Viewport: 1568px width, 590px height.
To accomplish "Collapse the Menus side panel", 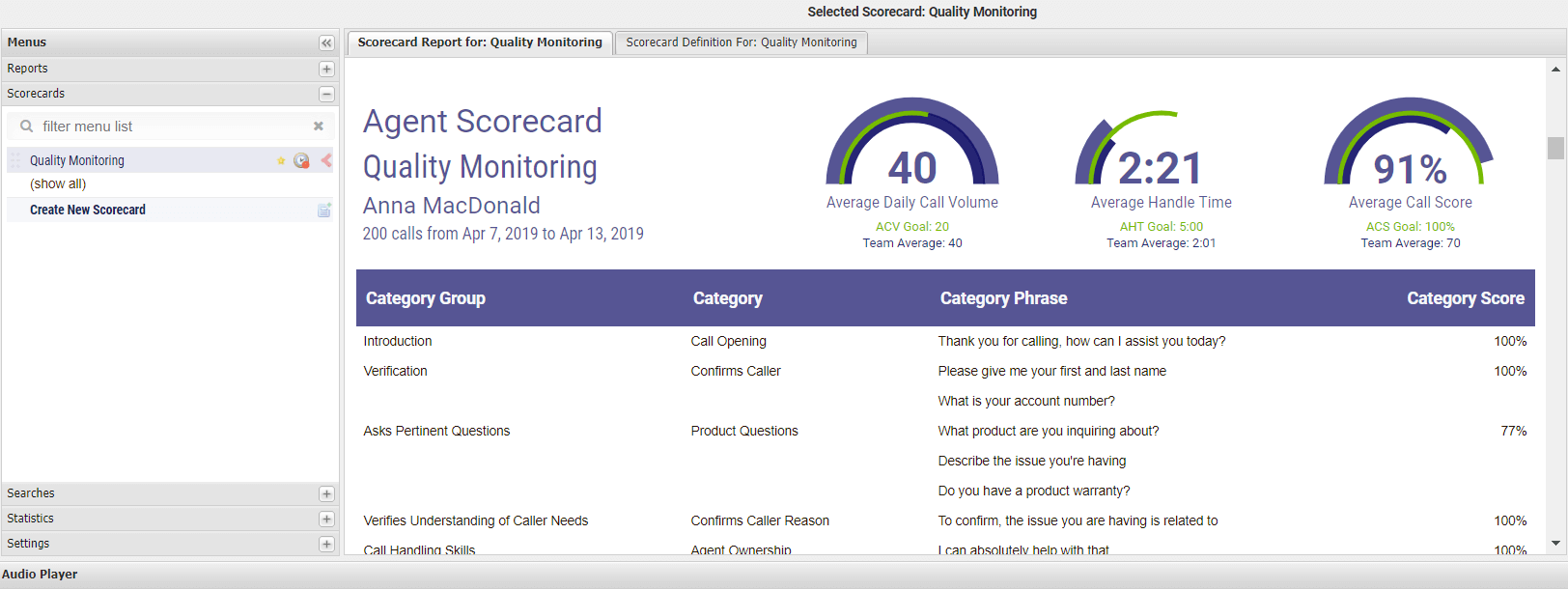I will click(x=326, y=43).
